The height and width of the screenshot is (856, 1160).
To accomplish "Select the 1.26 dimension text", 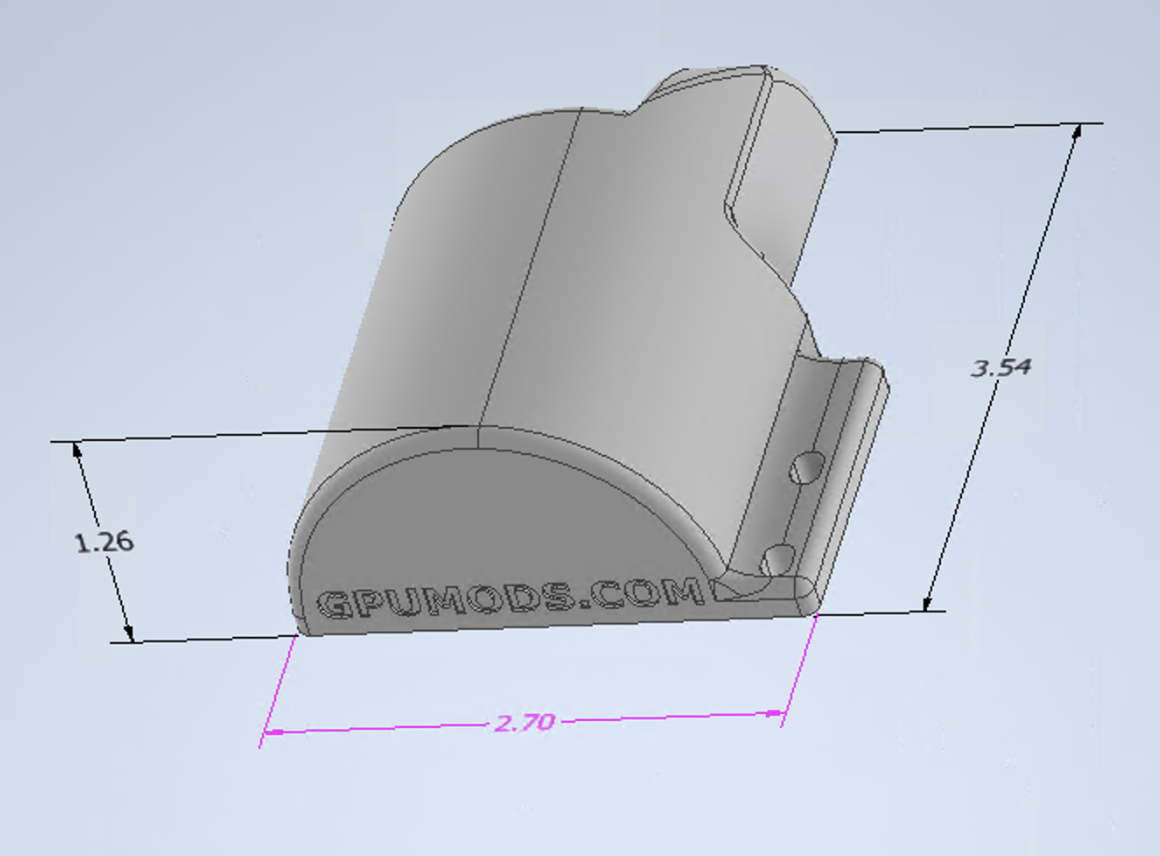I will point(105,542).
